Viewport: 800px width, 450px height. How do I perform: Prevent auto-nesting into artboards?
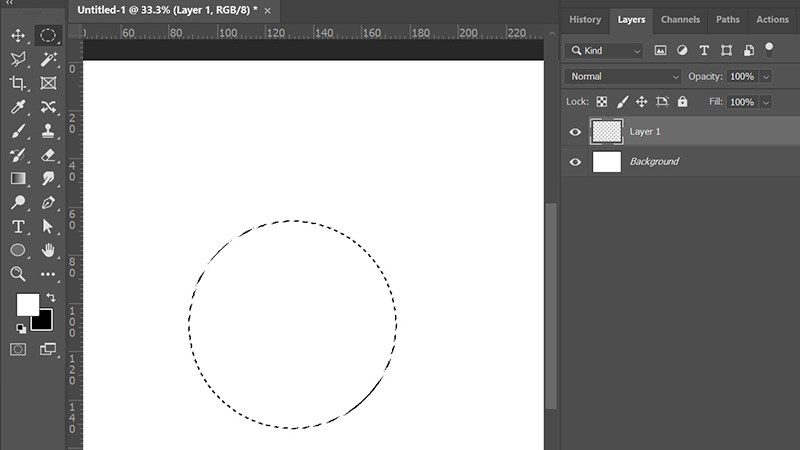click(x=662, y=102)
